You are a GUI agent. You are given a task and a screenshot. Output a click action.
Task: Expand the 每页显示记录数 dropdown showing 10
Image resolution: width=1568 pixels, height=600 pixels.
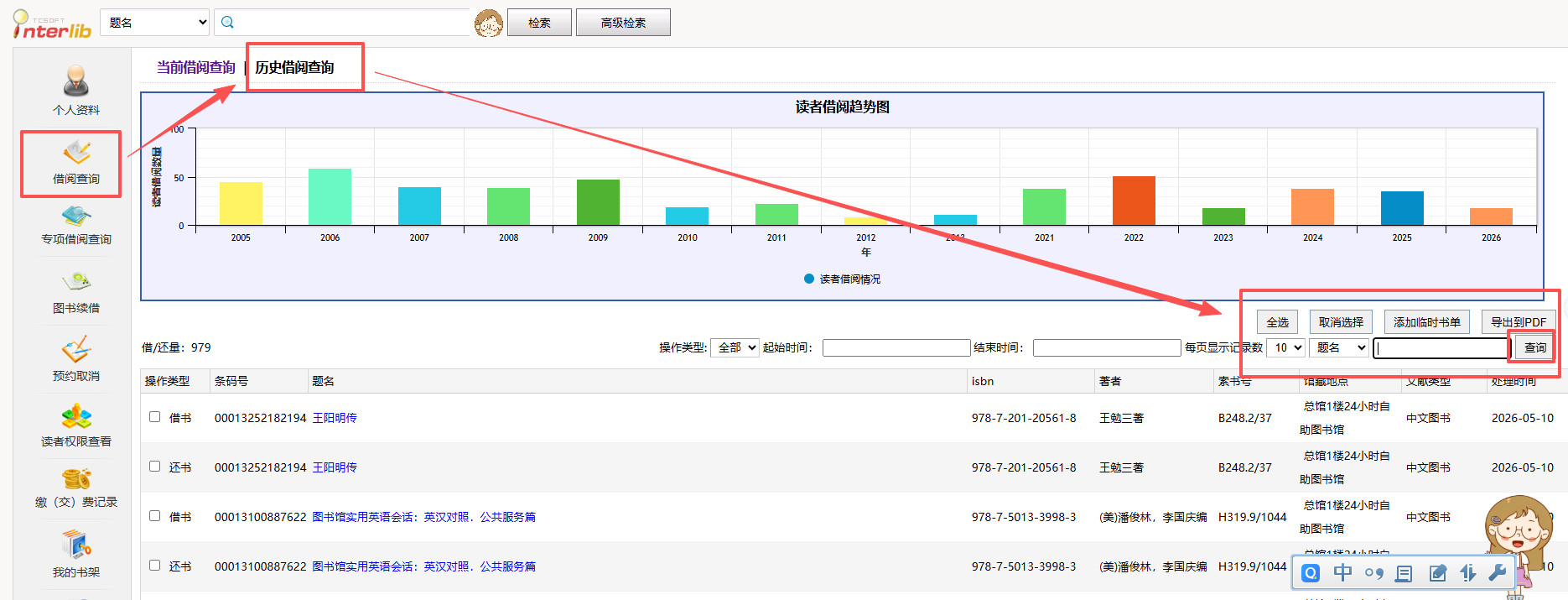(1285, 347)
